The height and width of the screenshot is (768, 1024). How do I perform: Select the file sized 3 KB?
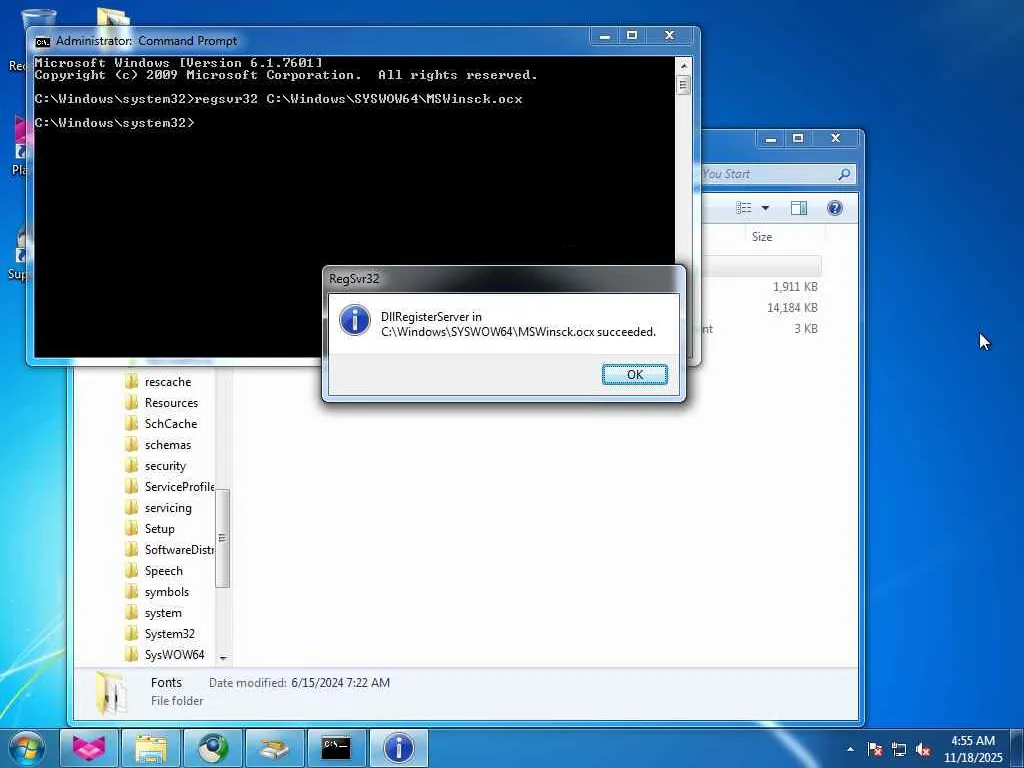click(x=806, y=328)
